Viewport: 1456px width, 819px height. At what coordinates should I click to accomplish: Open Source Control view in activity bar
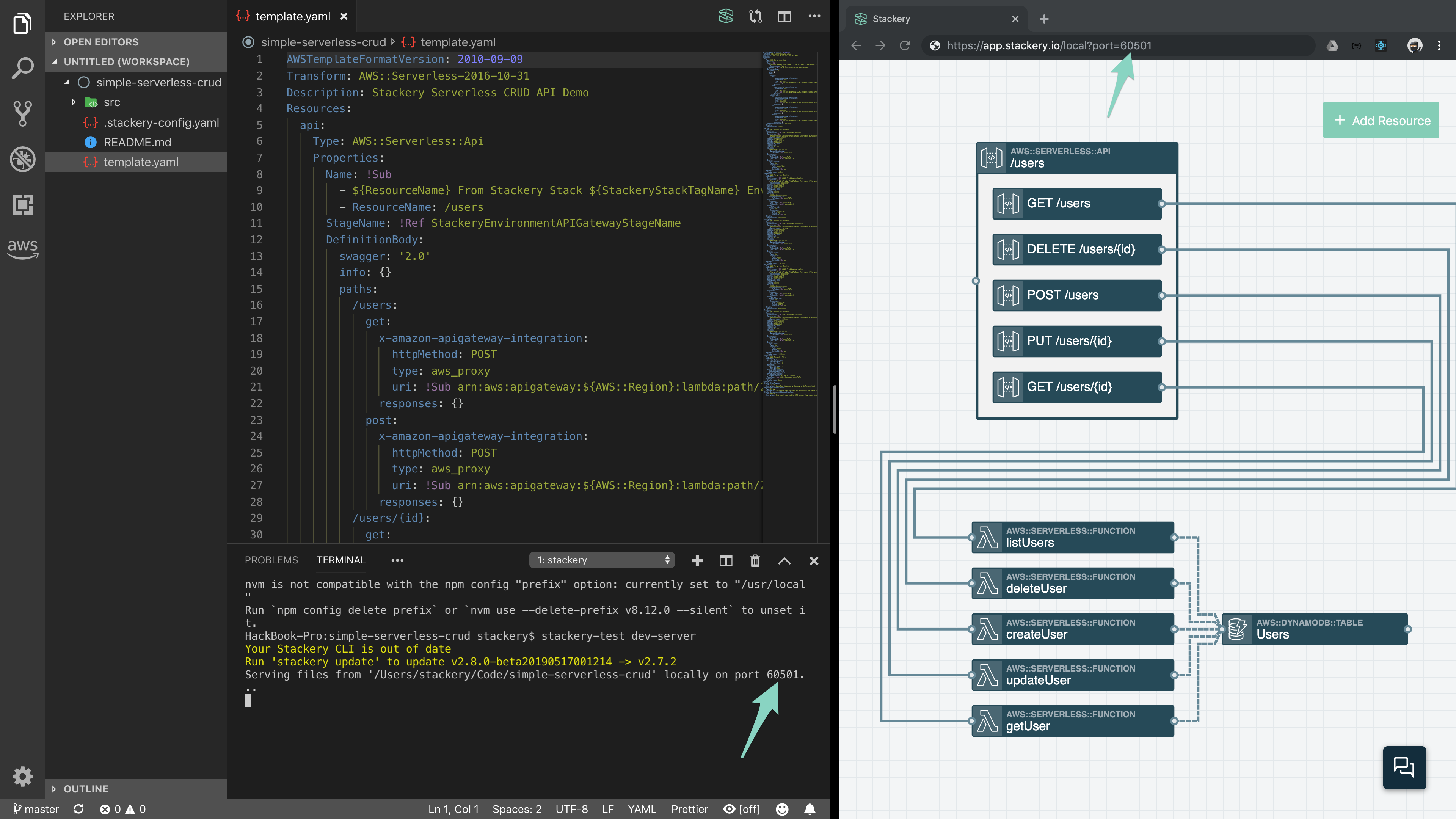23,114
